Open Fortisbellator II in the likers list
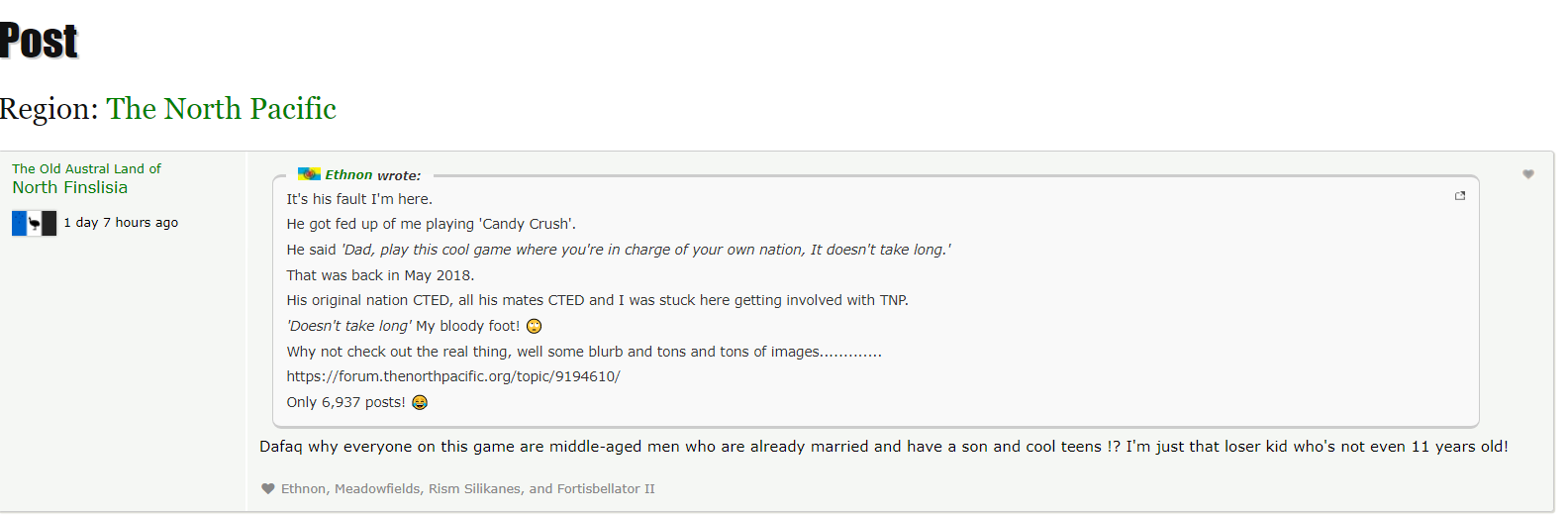 pos(606,488)
